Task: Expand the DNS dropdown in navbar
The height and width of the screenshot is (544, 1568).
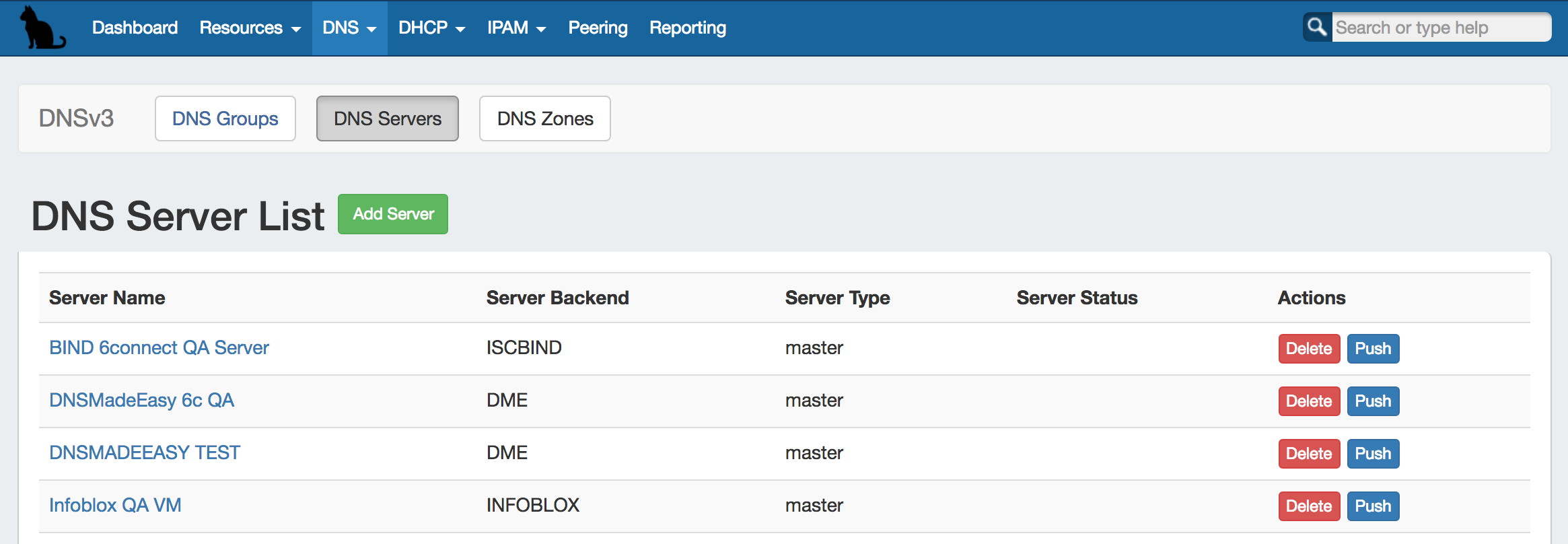Action: click(349, 28)
